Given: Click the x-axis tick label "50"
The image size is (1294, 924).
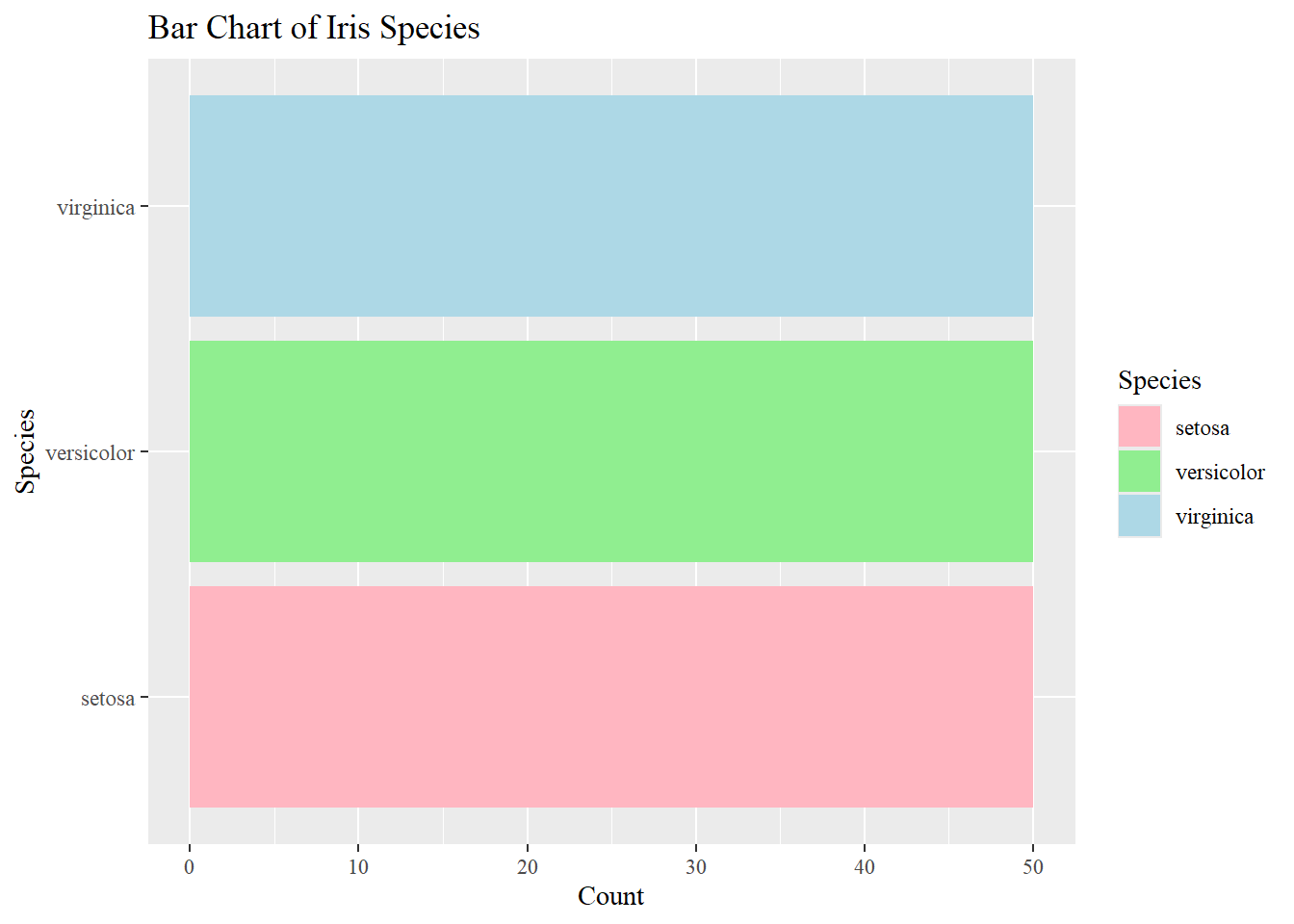Looking at the screenshot, I should tap(1033, 867).
